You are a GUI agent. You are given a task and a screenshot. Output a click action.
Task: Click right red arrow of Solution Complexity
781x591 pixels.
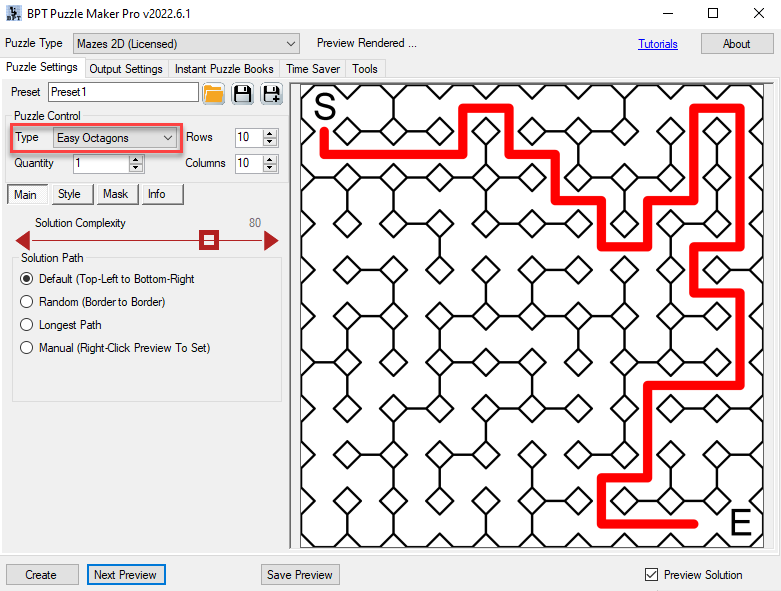pyautogui.click(x=270, y=240)
